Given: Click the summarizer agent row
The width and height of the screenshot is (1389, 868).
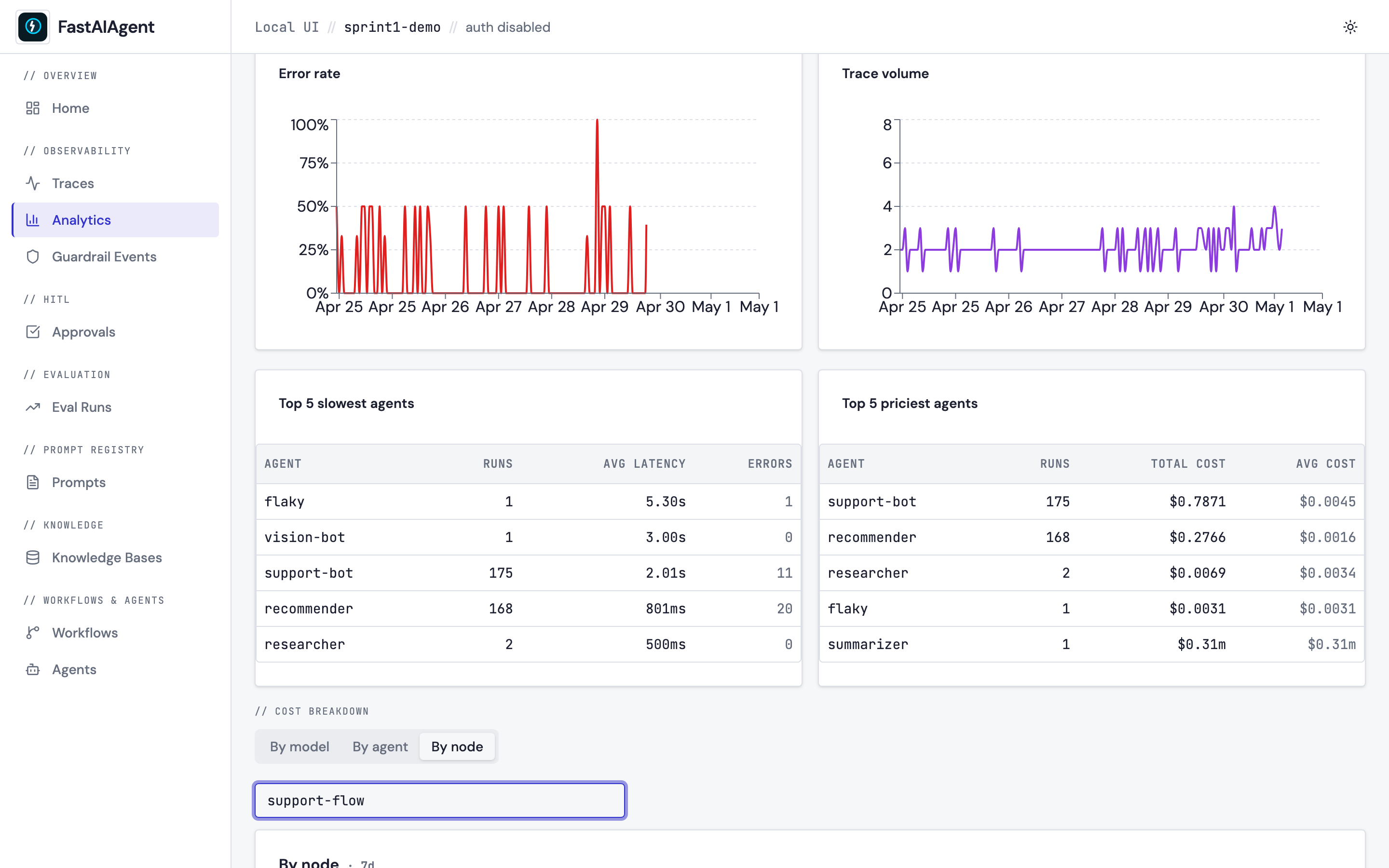Looking at the screenshot, I should (x=1091, y=644).
